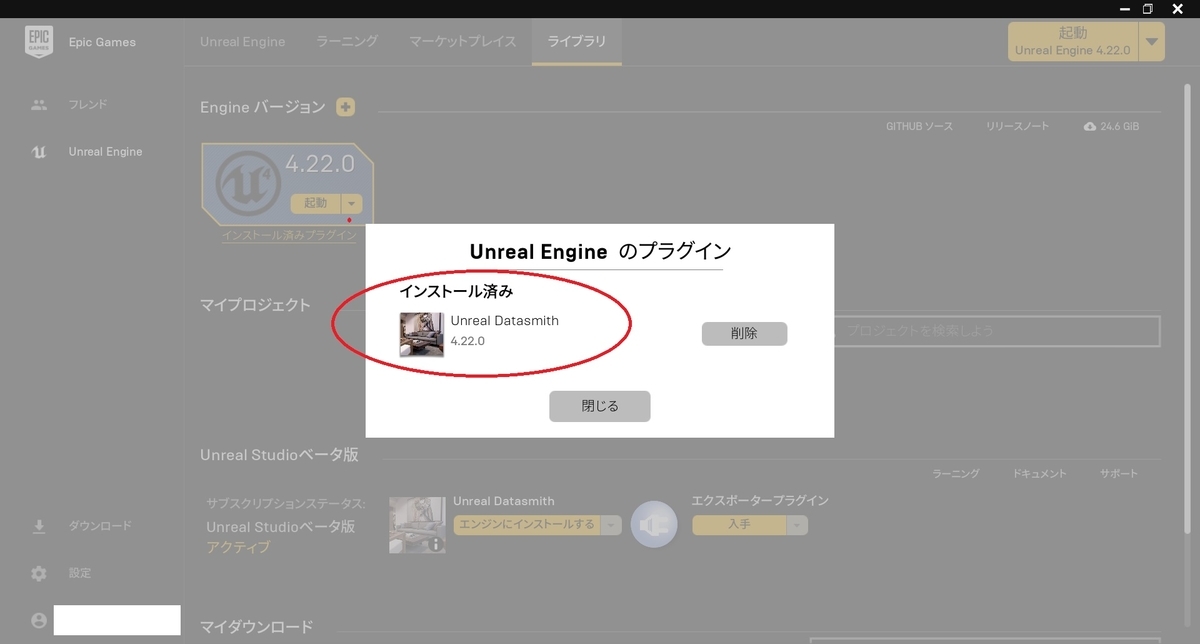
Task: Click the cloud download icon showing 24.6 GiB
Action: pyautogui.click(x=1089, y=126)
